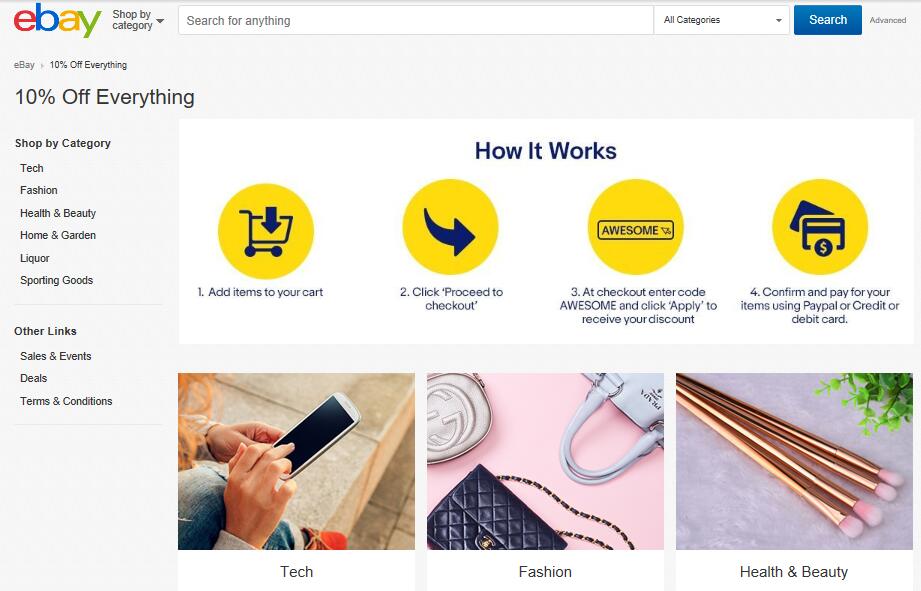Viewport: 921px width, 591px height.
Task: Expand the All Categories combo box
Action: (722, 20)
